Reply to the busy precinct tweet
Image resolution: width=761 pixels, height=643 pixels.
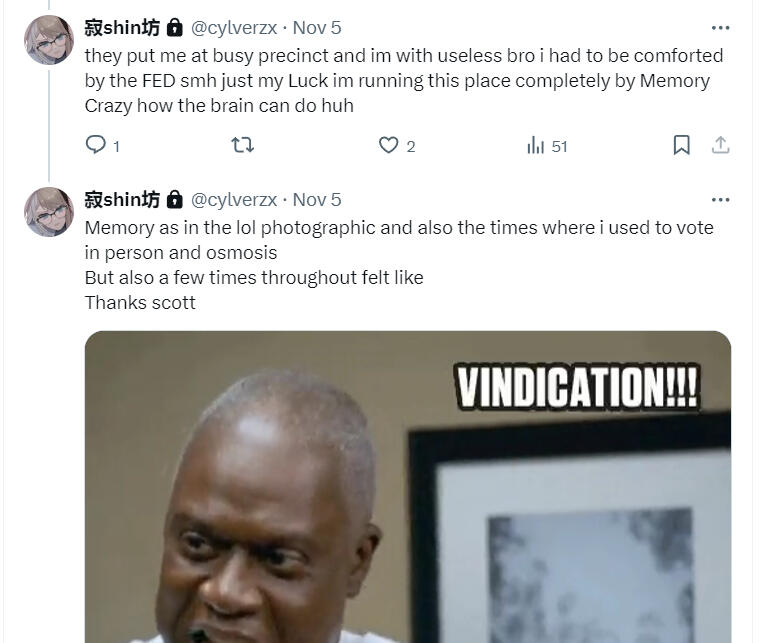pos(96,146)
